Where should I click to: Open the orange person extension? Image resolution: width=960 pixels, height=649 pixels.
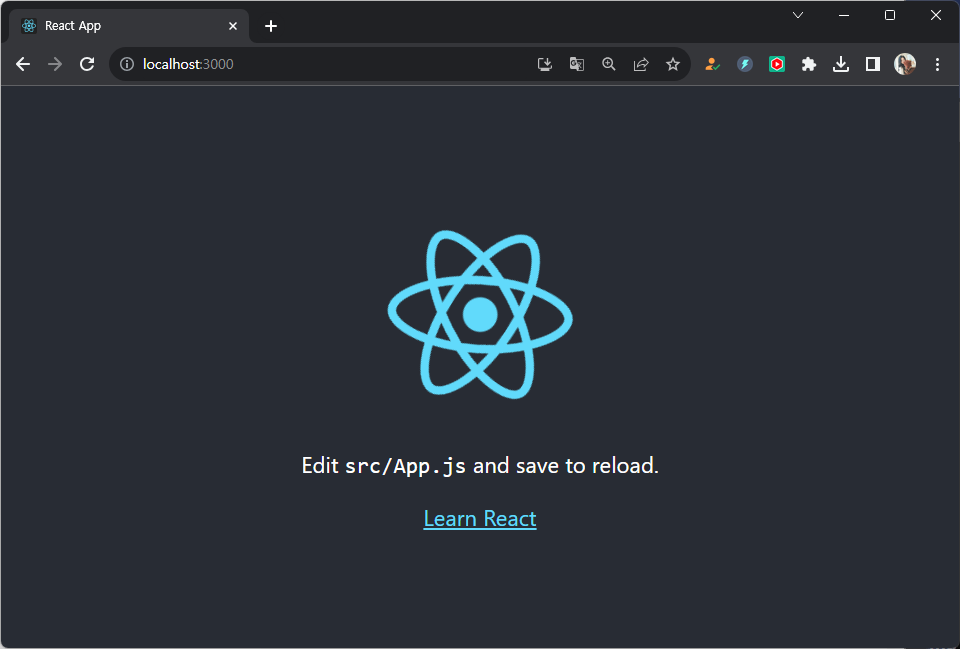(712, 64)
